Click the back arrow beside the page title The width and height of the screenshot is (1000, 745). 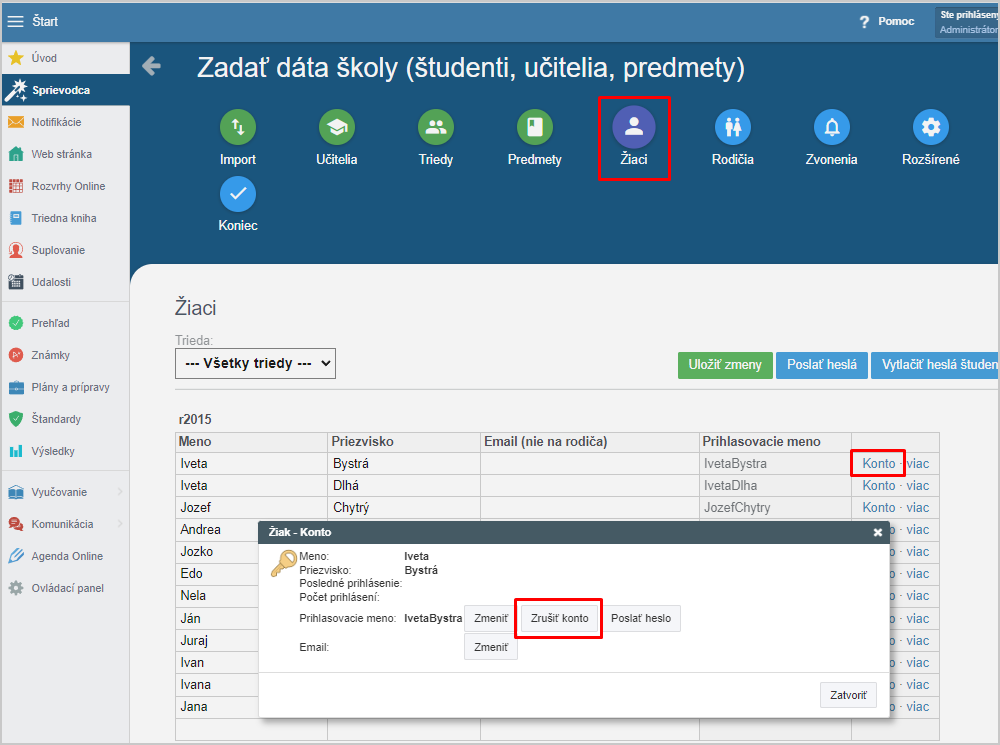tap(151, 66)
